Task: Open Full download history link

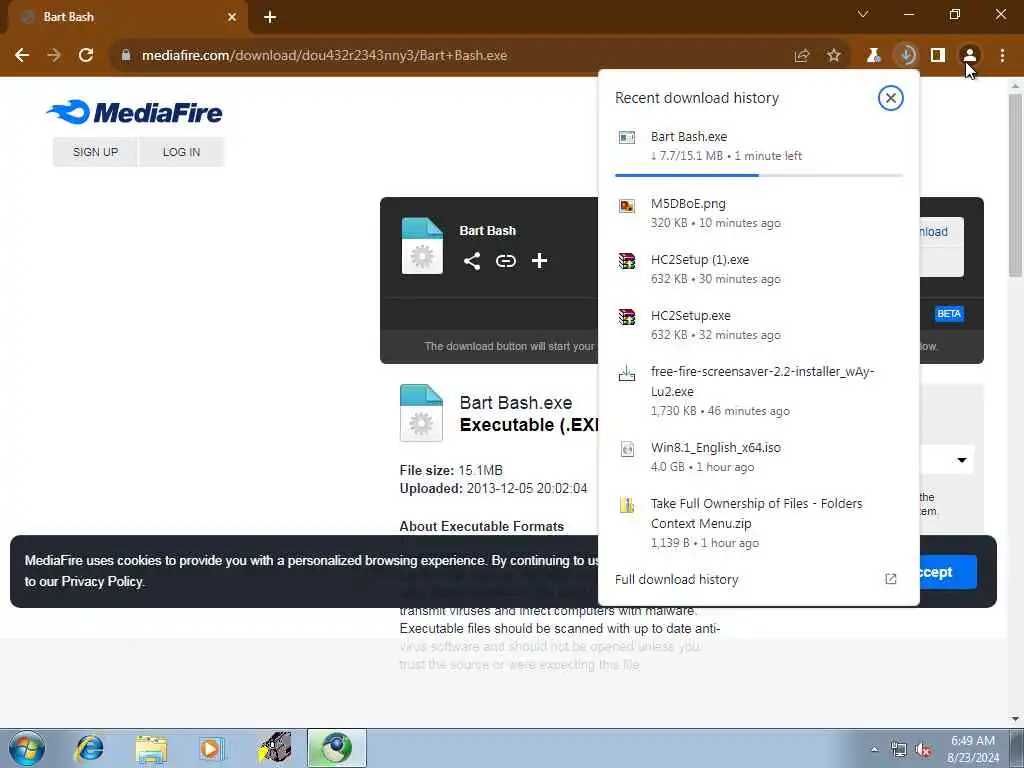Action: tap(677, 579)
